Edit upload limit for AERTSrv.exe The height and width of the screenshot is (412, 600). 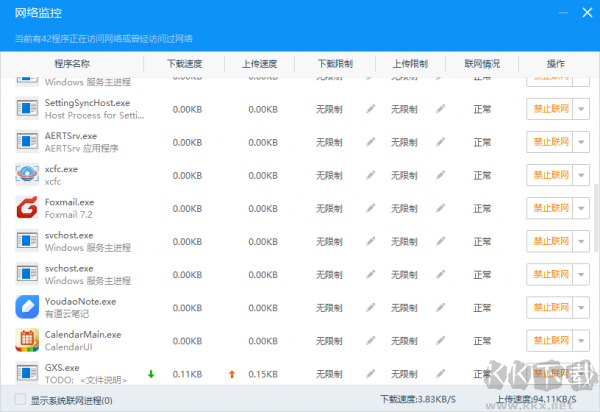(441, 142)
